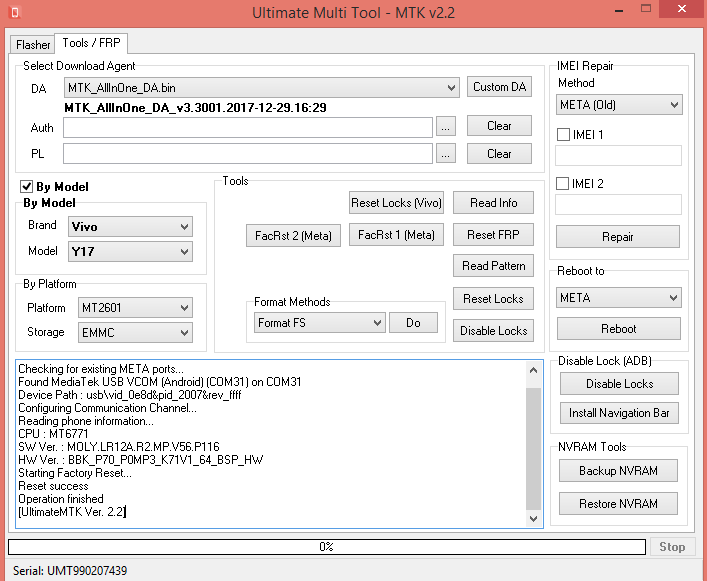Image resolution: width=707 pixels, height=581 pixels.
Task: Tick the IMEI 2 checkbox
Action: pyautogui.click(x=564, y=184)
